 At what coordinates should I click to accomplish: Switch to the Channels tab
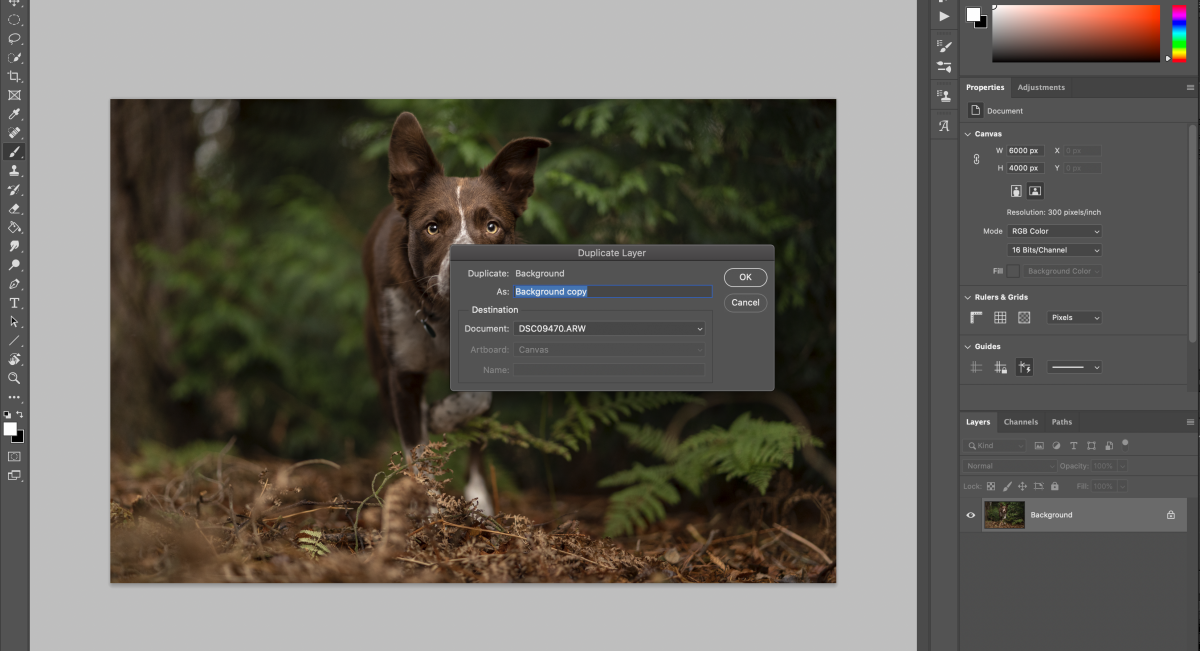tap(1020, 421)
